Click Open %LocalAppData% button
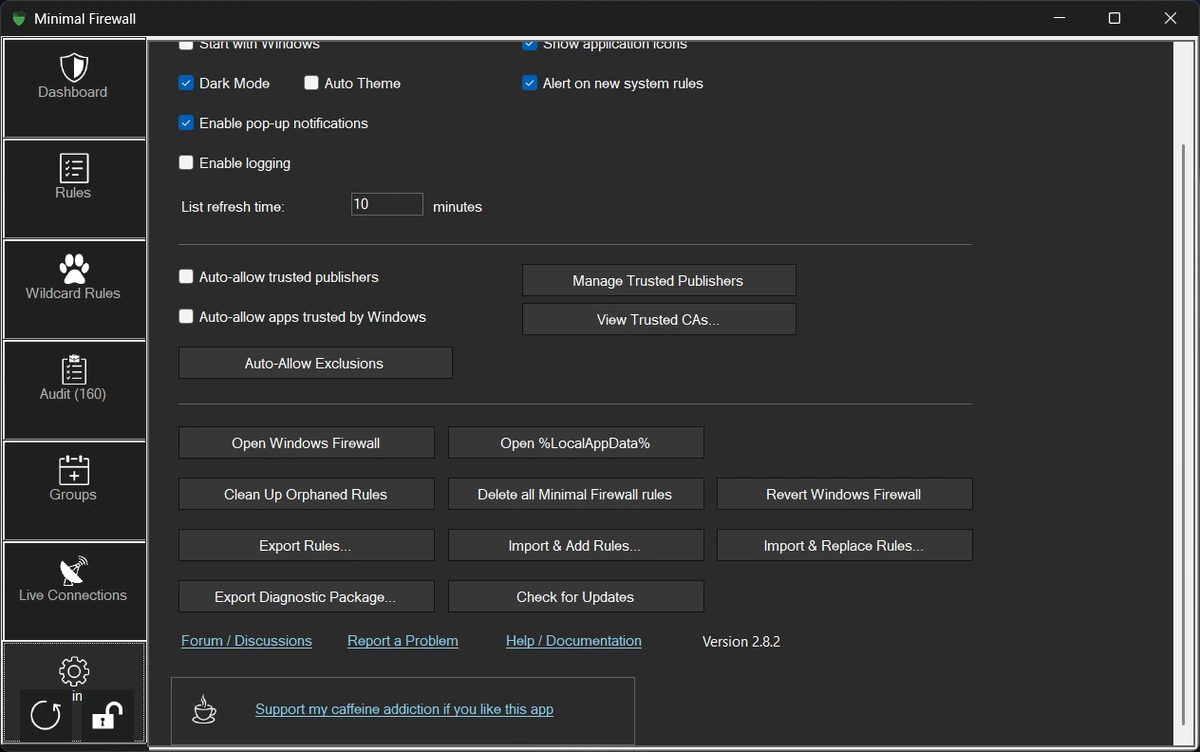 pos(576,442)
